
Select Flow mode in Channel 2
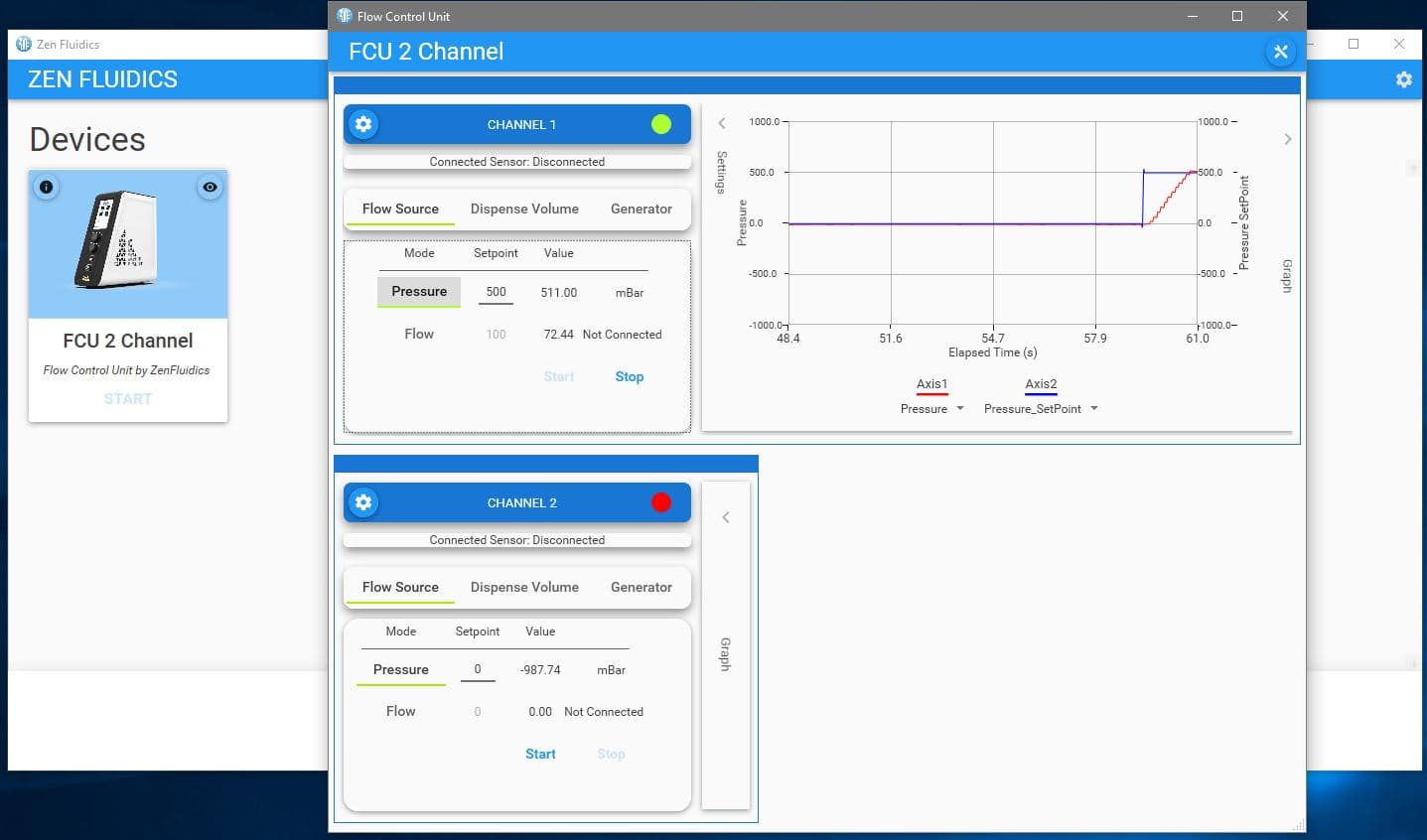click(x=401, y=711)
